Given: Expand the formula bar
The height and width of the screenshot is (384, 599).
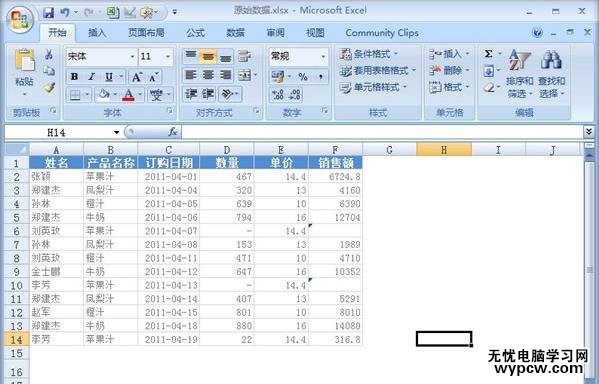Looking at the screenshot, I should (589, 132).
